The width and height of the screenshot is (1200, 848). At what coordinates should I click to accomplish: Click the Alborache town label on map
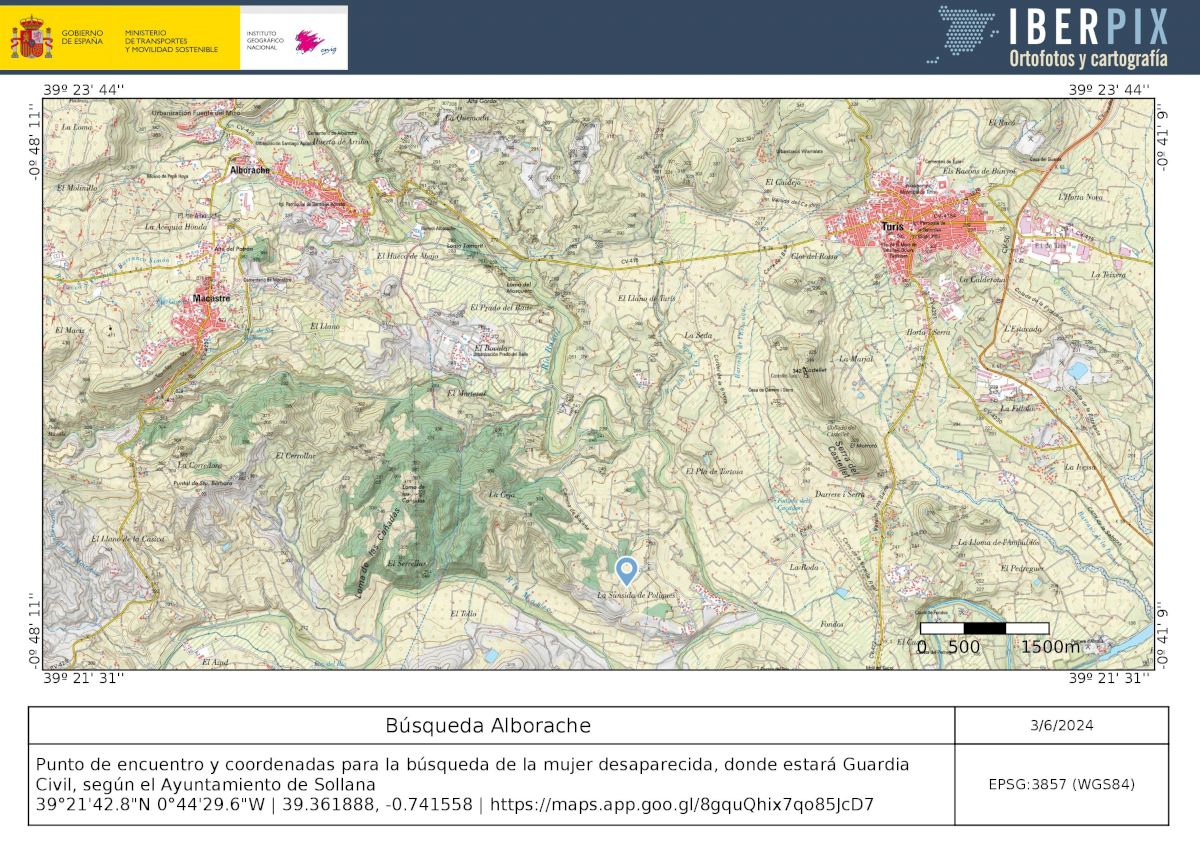[x=250, y=171]
